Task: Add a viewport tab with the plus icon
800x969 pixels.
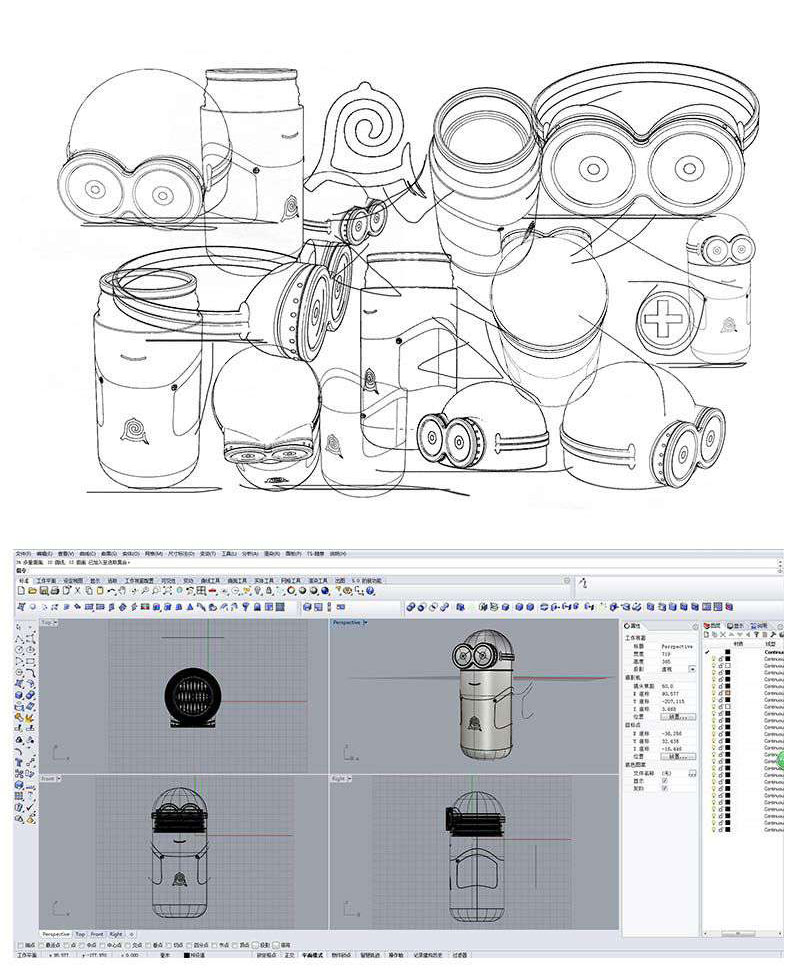Action: point(131,934)
